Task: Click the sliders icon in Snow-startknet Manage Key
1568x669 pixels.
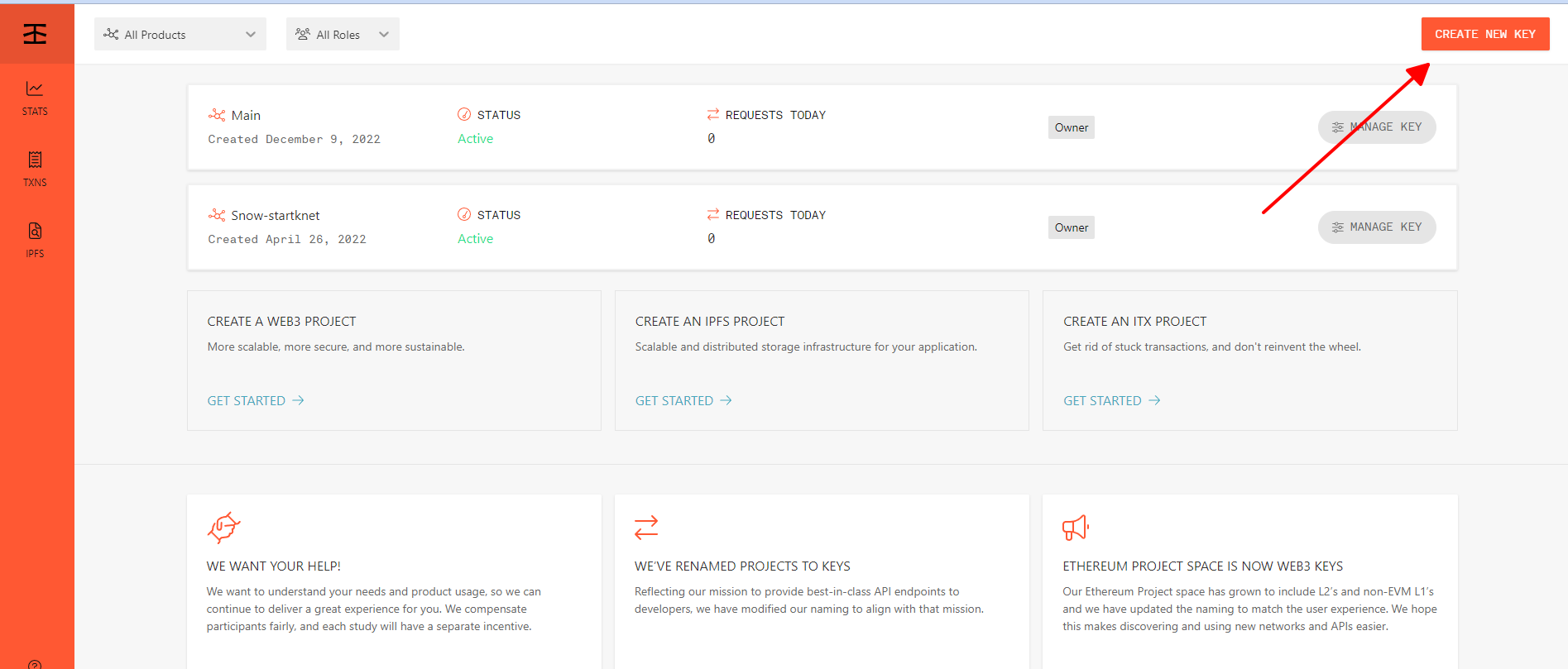Action: (1338, 227)
